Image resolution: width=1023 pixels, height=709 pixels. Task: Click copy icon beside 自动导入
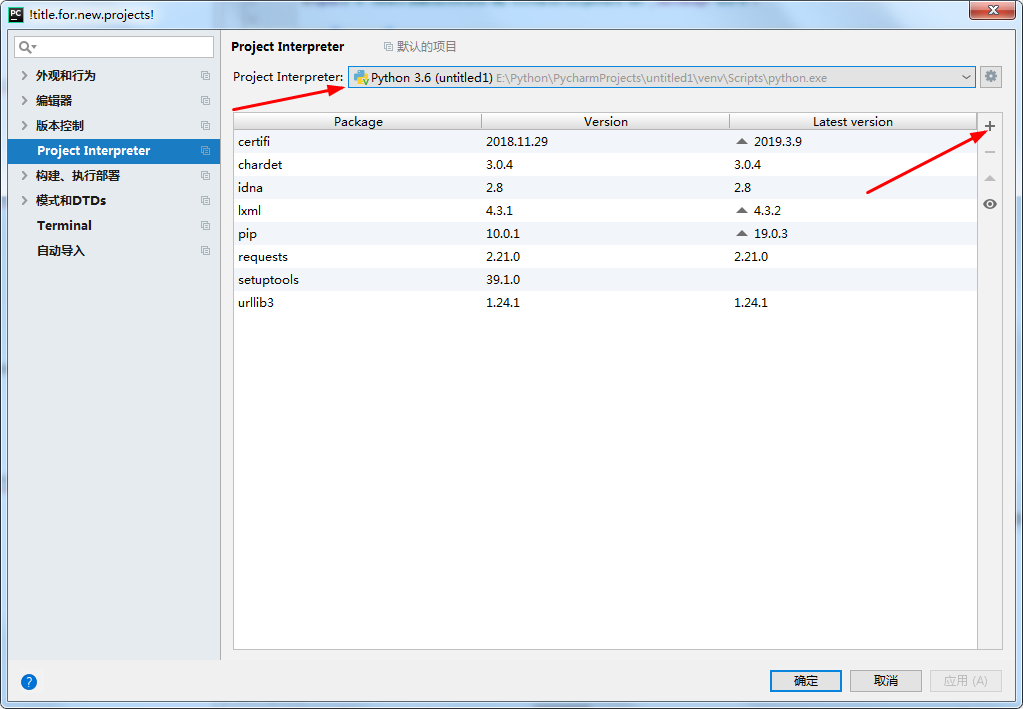point(206,250)
